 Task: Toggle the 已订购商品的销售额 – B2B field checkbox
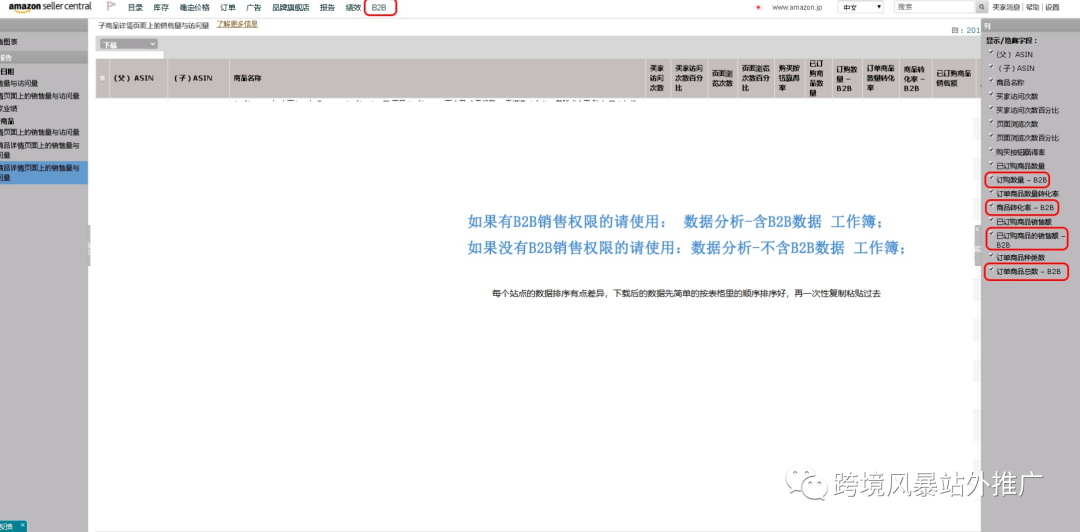[990, 234]
